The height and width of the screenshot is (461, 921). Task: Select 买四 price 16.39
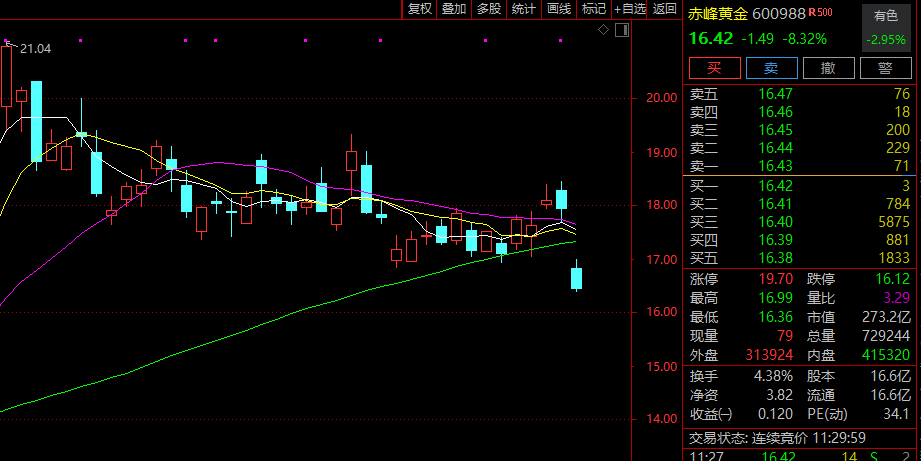pyautogui.click(x=775, y=240)
